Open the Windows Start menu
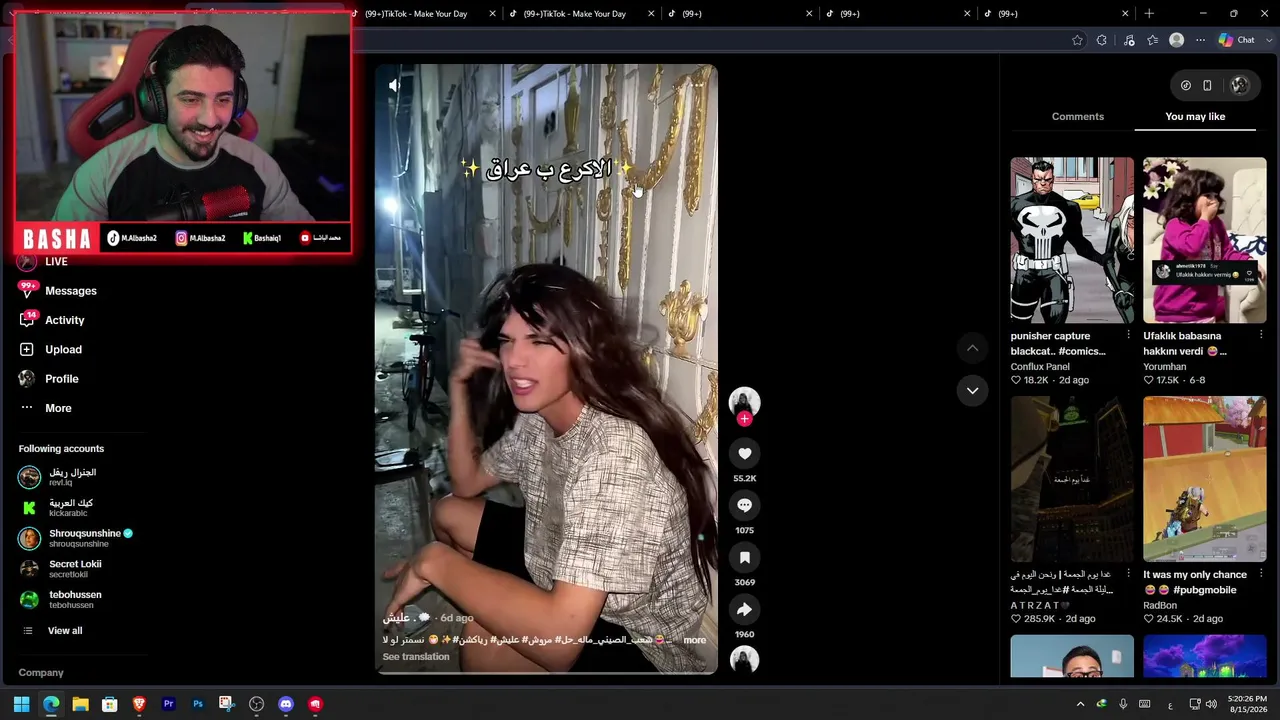Image resolution: width=1280 pixels, height=720 pixels. point(21,704)
